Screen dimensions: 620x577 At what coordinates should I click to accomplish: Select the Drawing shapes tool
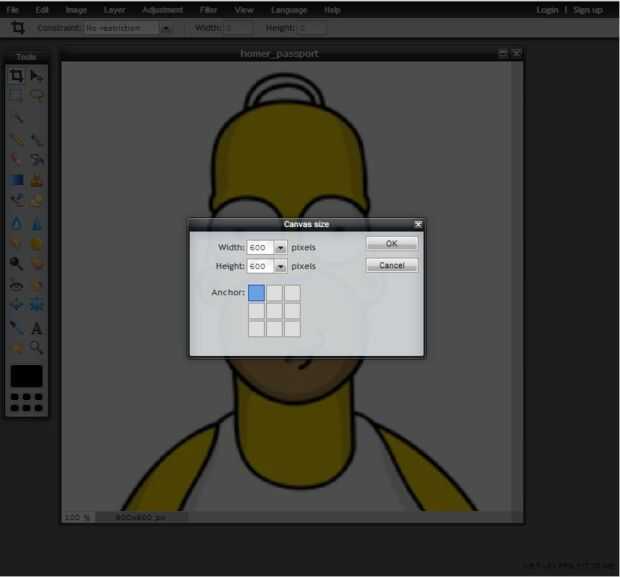pos(37,201)
